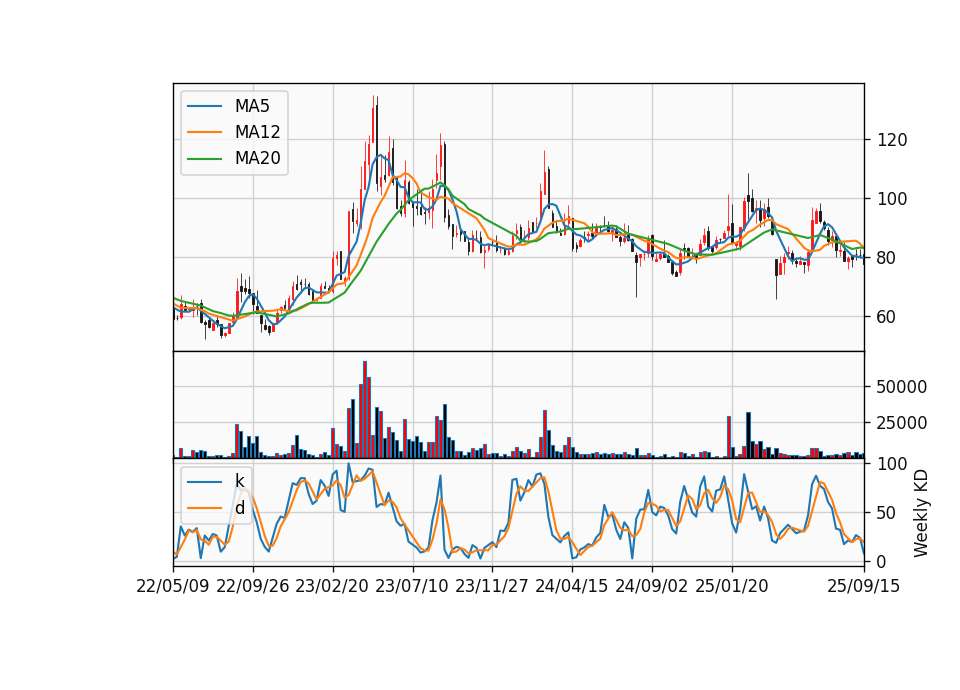Screen dimensions: 960x690
Task: Click the MA12 legend label
Action: [x=257, y=132]
